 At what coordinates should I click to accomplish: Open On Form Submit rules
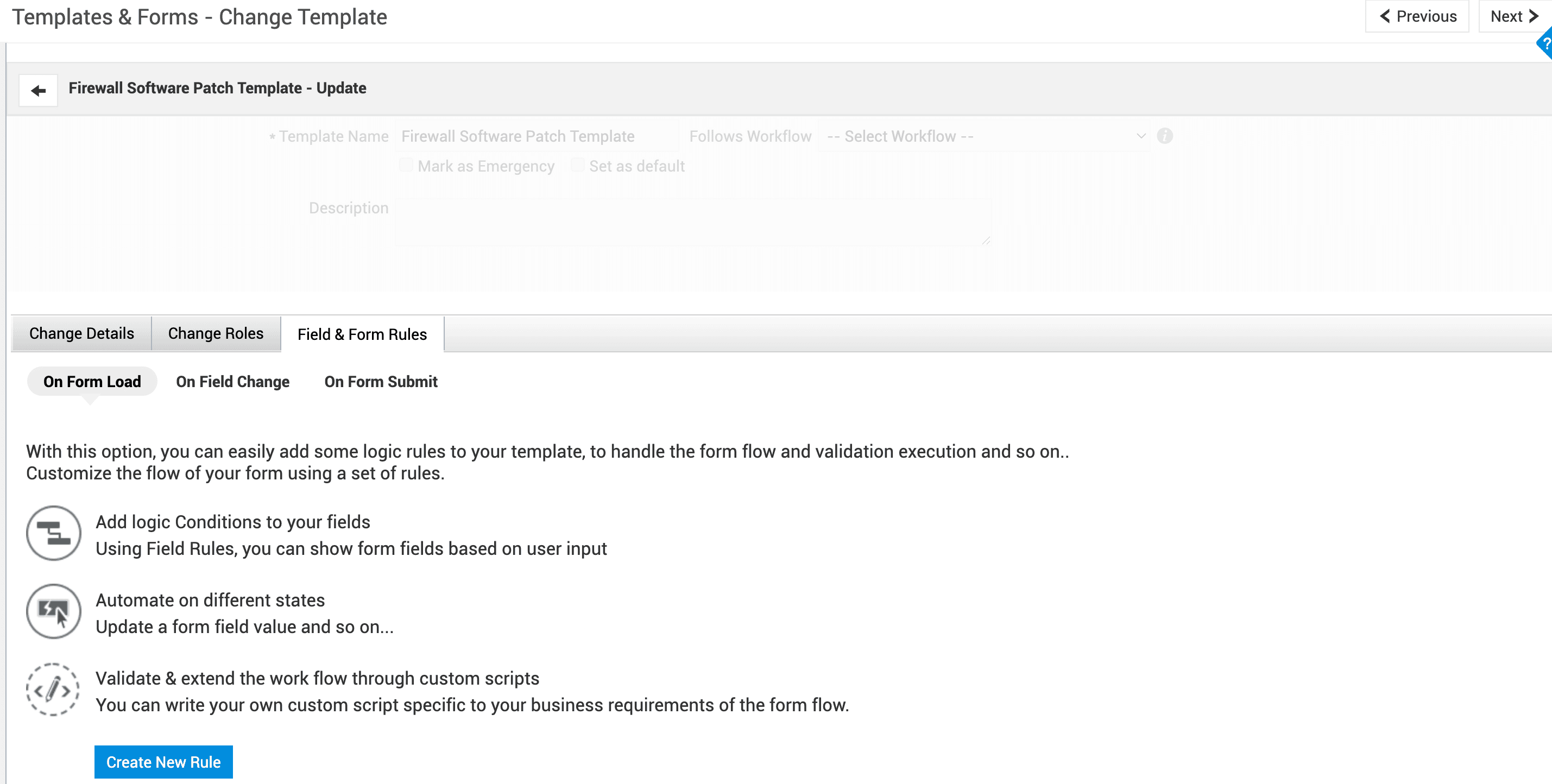point(381,382)
